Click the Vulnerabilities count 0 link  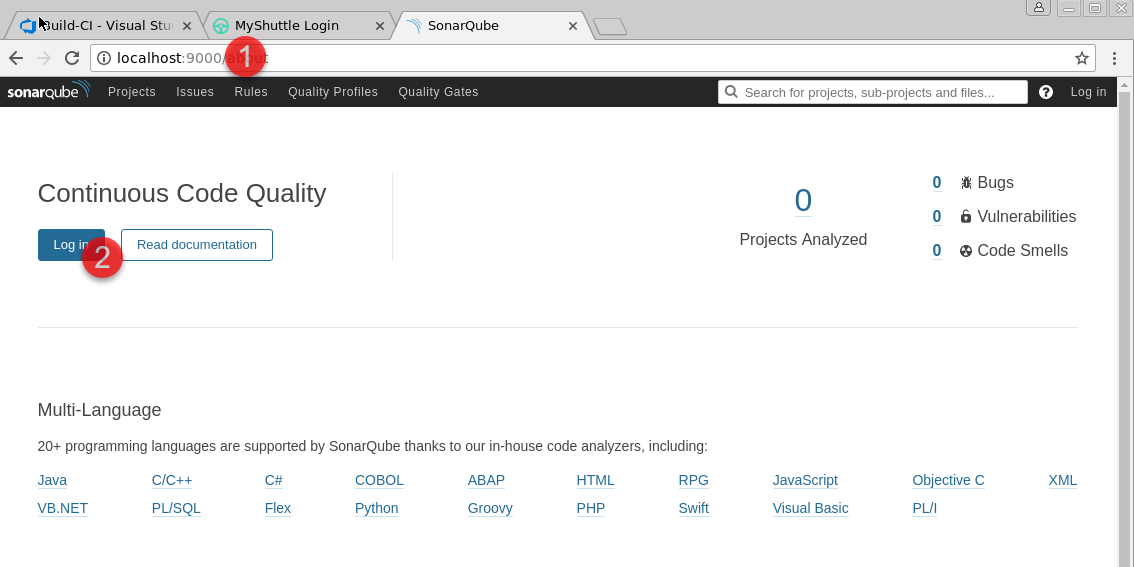937,216
